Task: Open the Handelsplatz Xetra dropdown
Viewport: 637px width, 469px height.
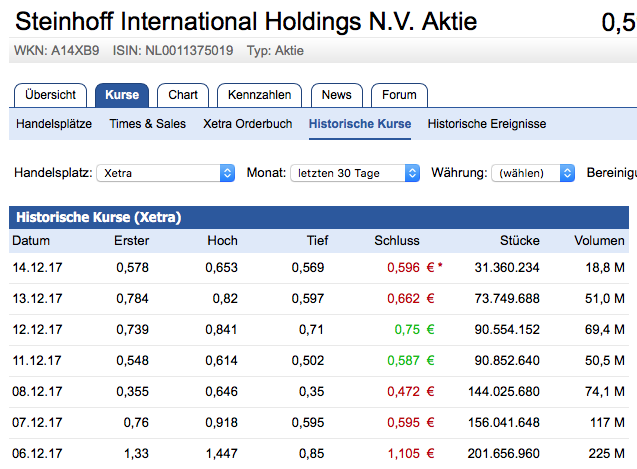Action: (x=165, y=173)
